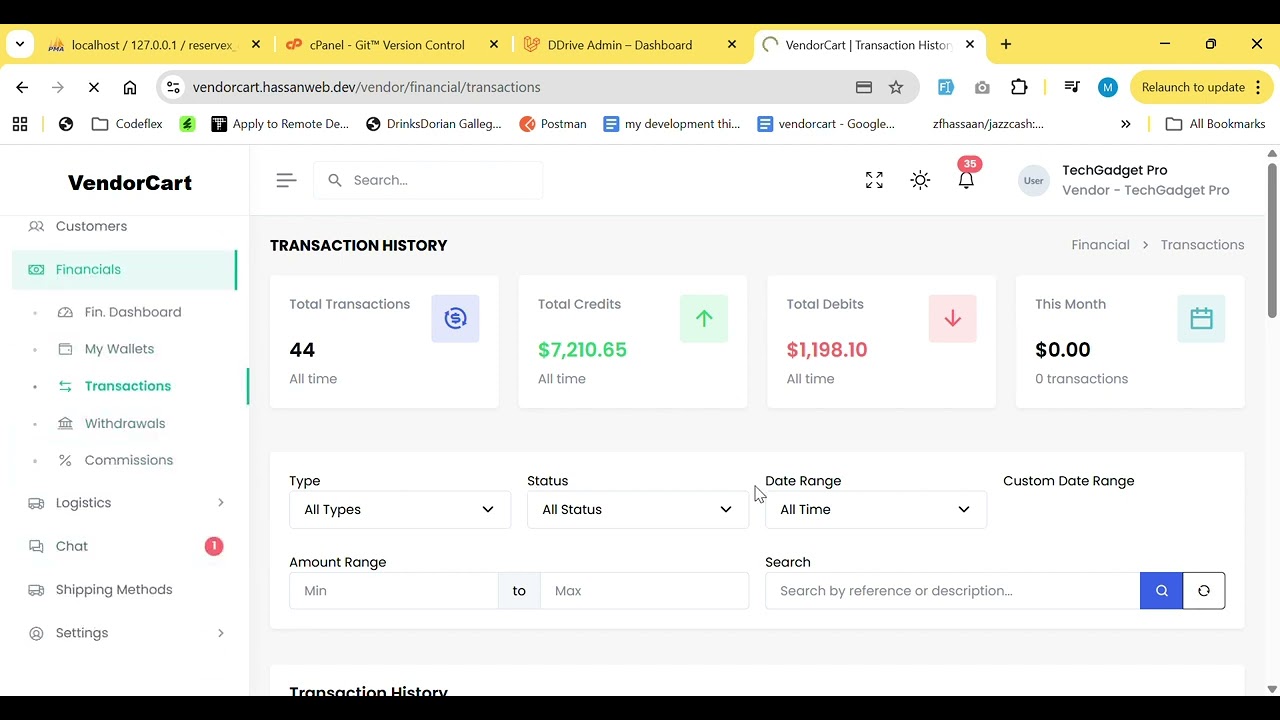
Task: Click the header Search input field
Action: tap(429, 180)
